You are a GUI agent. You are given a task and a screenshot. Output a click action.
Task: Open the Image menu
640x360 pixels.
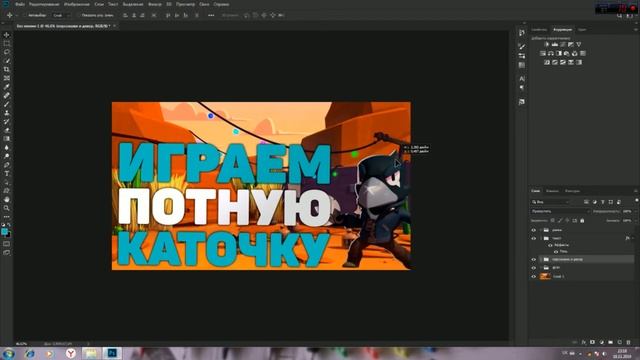click(76, 4)
